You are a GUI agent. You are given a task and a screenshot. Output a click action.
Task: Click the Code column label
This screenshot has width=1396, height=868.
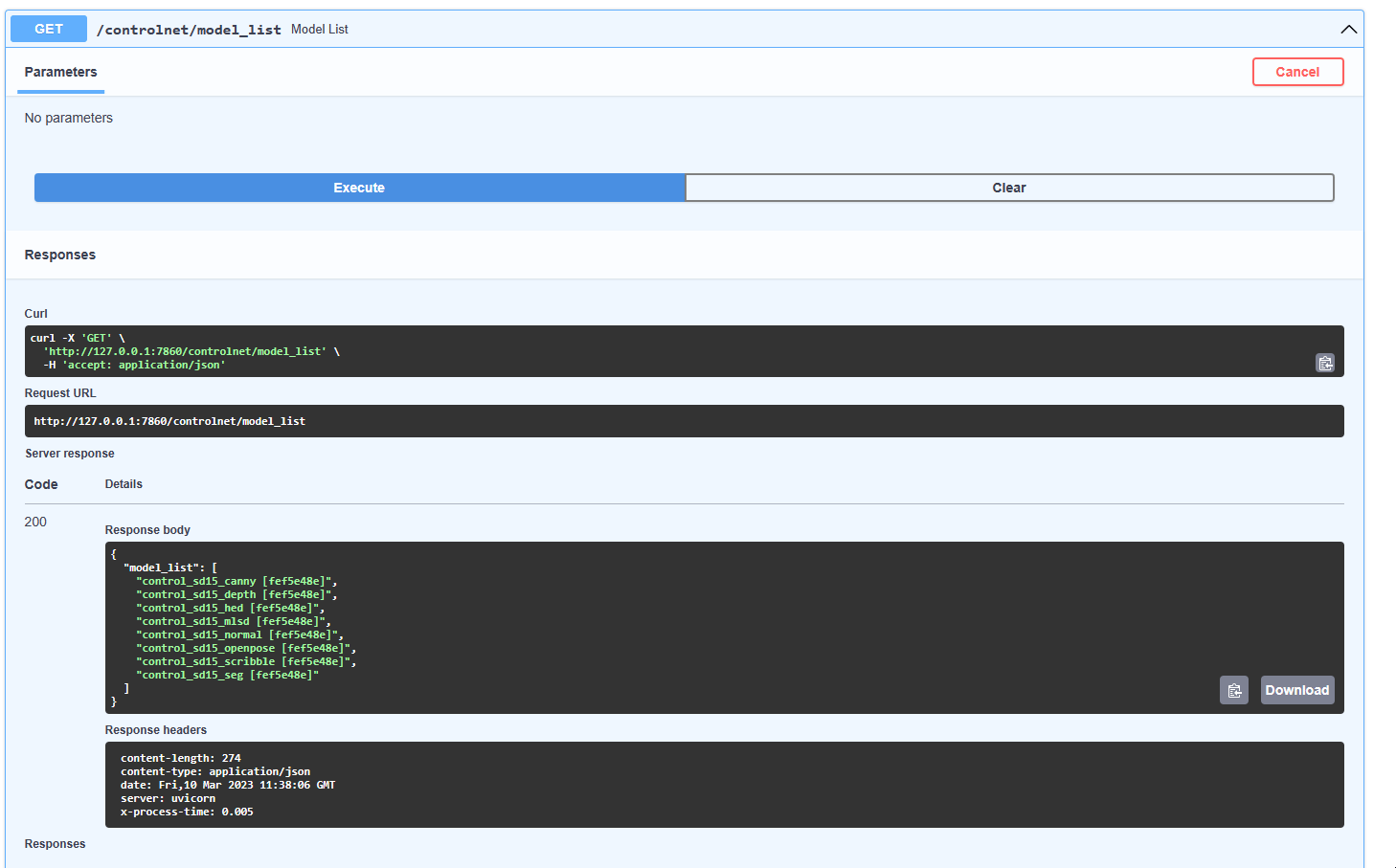click(40, 483)
